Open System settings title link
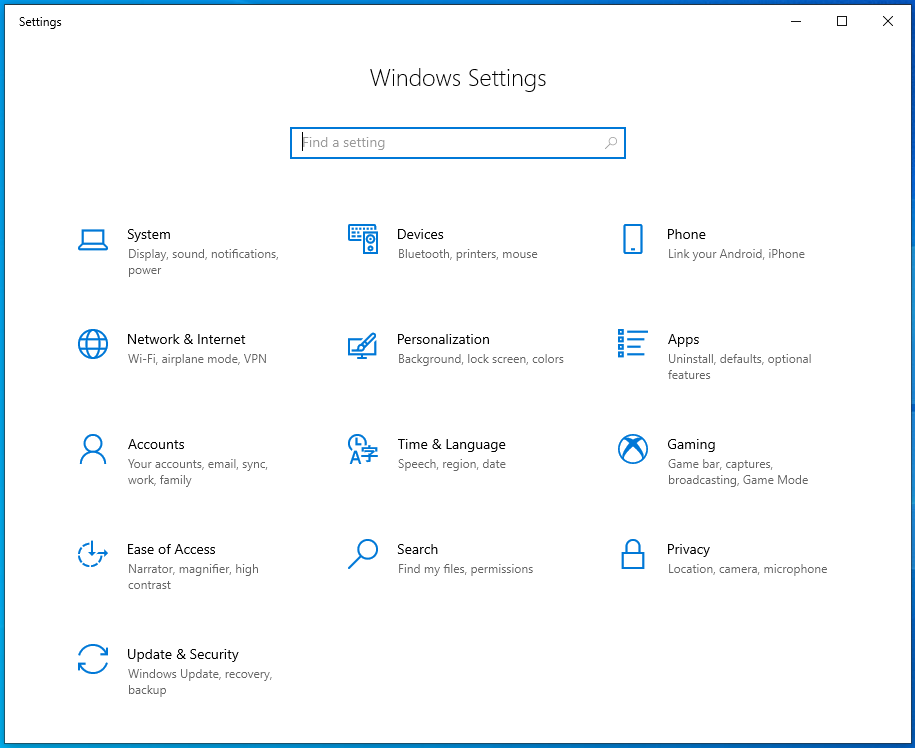Image resolution: width=915 pixels, height=748 pixels. pos(149,235)
